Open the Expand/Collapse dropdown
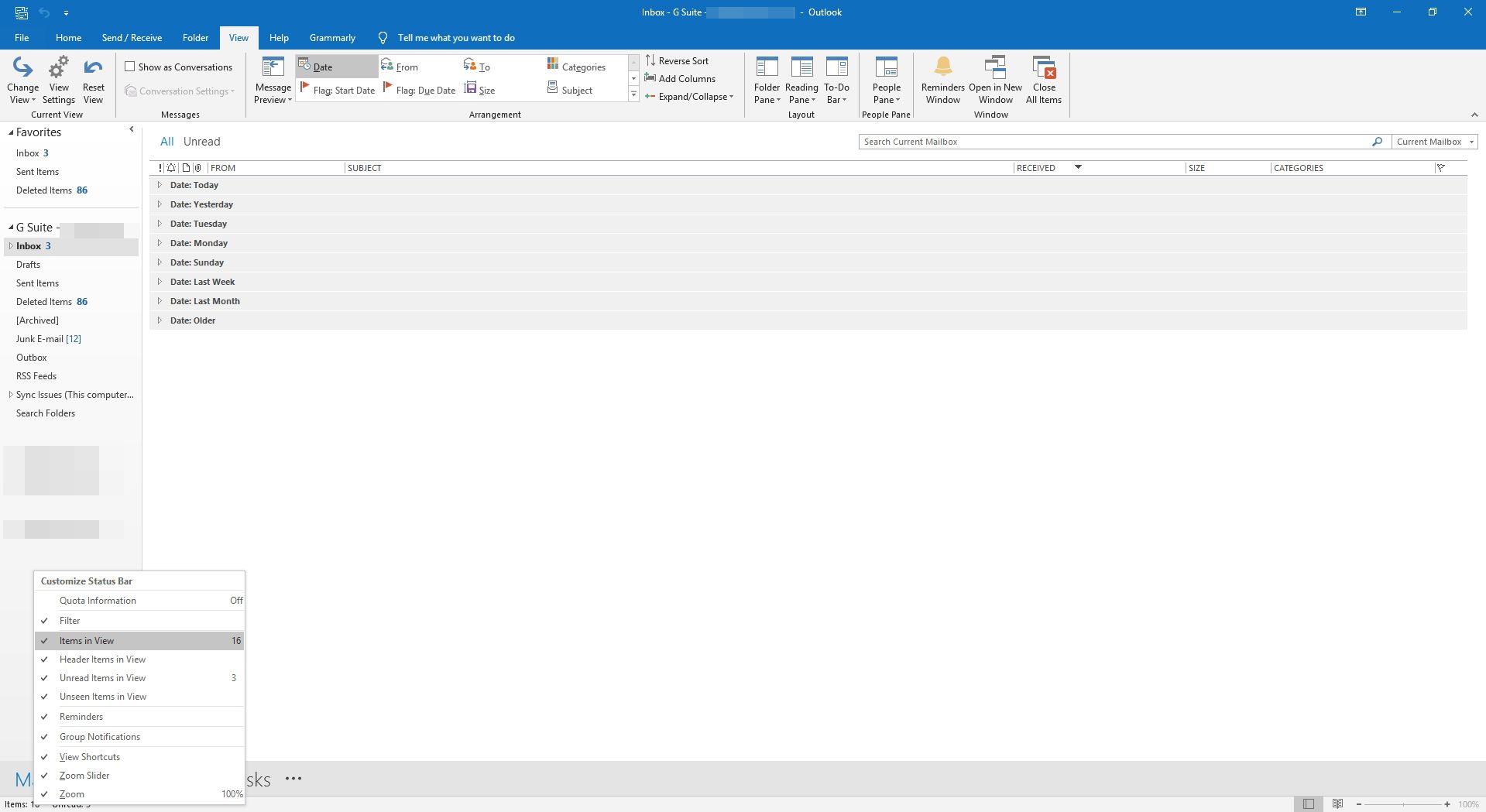 [688, 97]
